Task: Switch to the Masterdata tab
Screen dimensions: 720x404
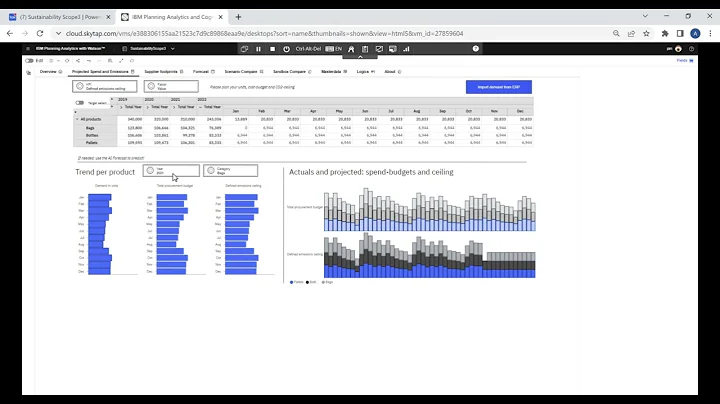Action: pyautogui.click(x=334, y=72)
